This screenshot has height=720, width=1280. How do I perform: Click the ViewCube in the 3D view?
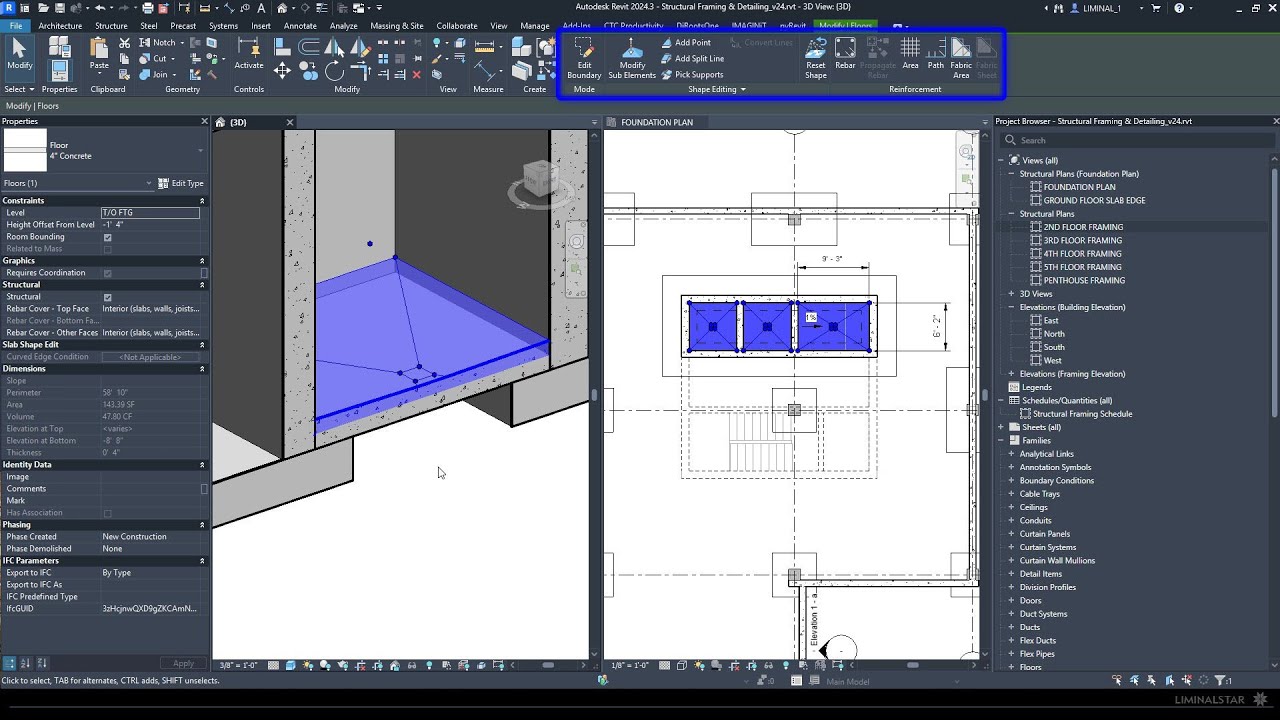point(541,180)
